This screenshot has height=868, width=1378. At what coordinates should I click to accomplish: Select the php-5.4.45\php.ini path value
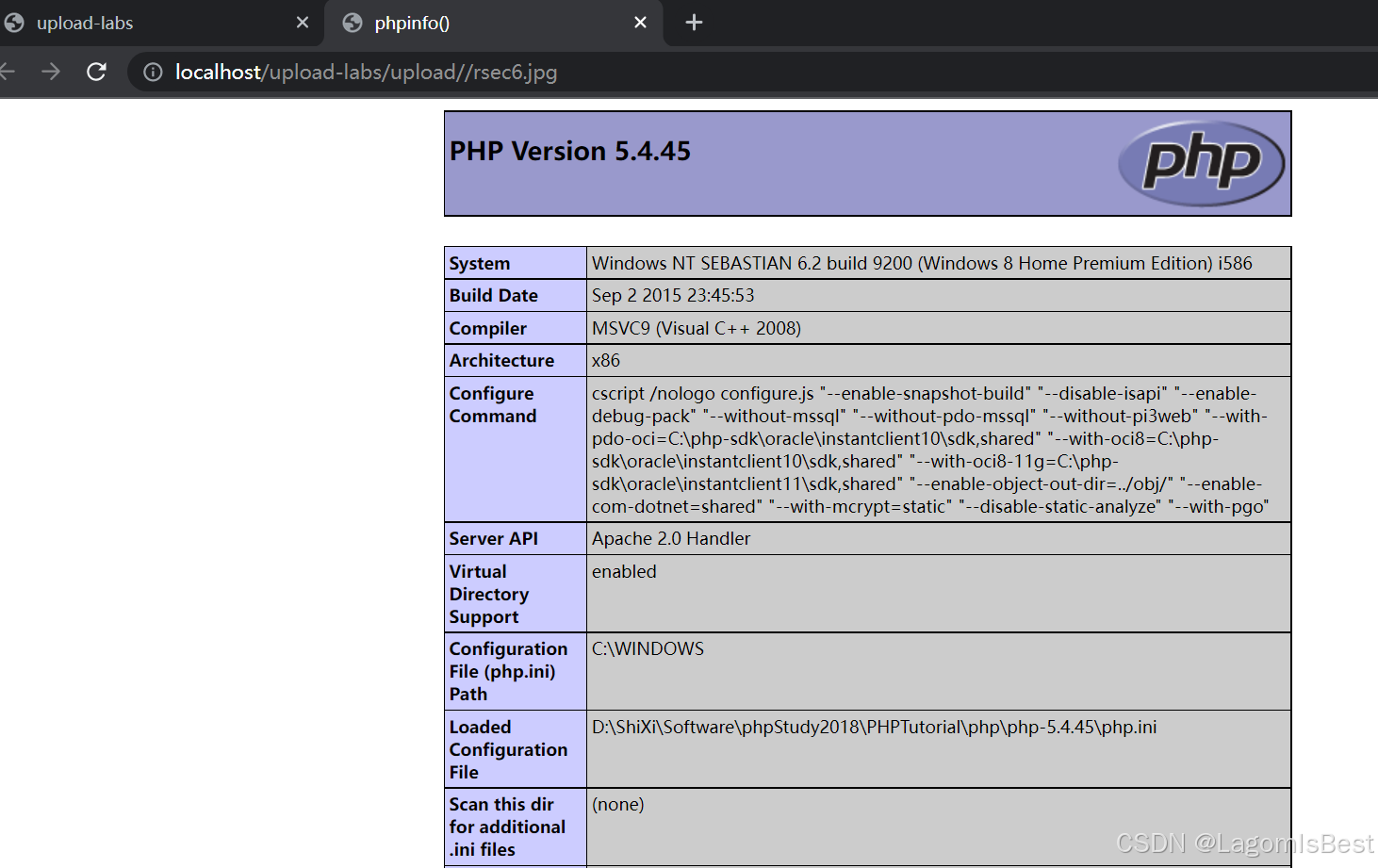pos(875,727)
